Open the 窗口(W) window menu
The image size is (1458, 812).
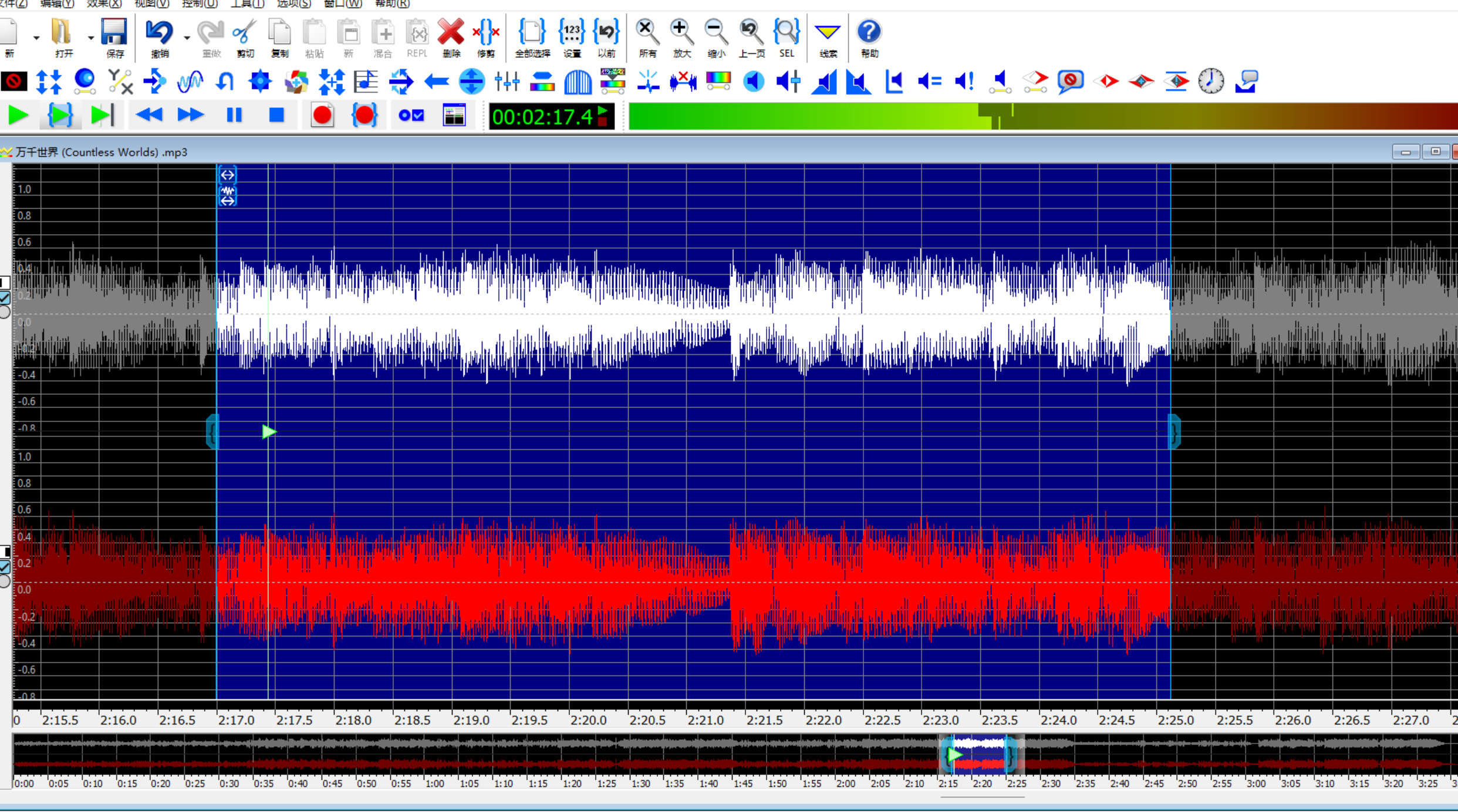pyautogui.click(x=343, y=4)
